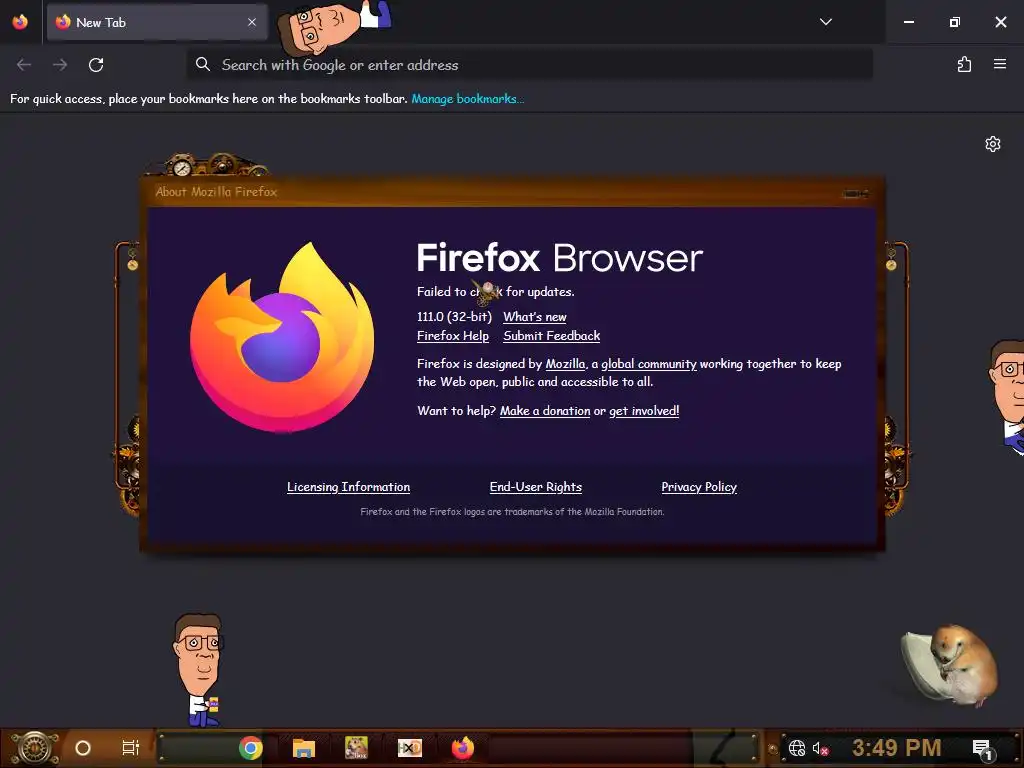This screenshot has height=768, width=1024.
Task: Go forward one page
Action: pos(60,65)
